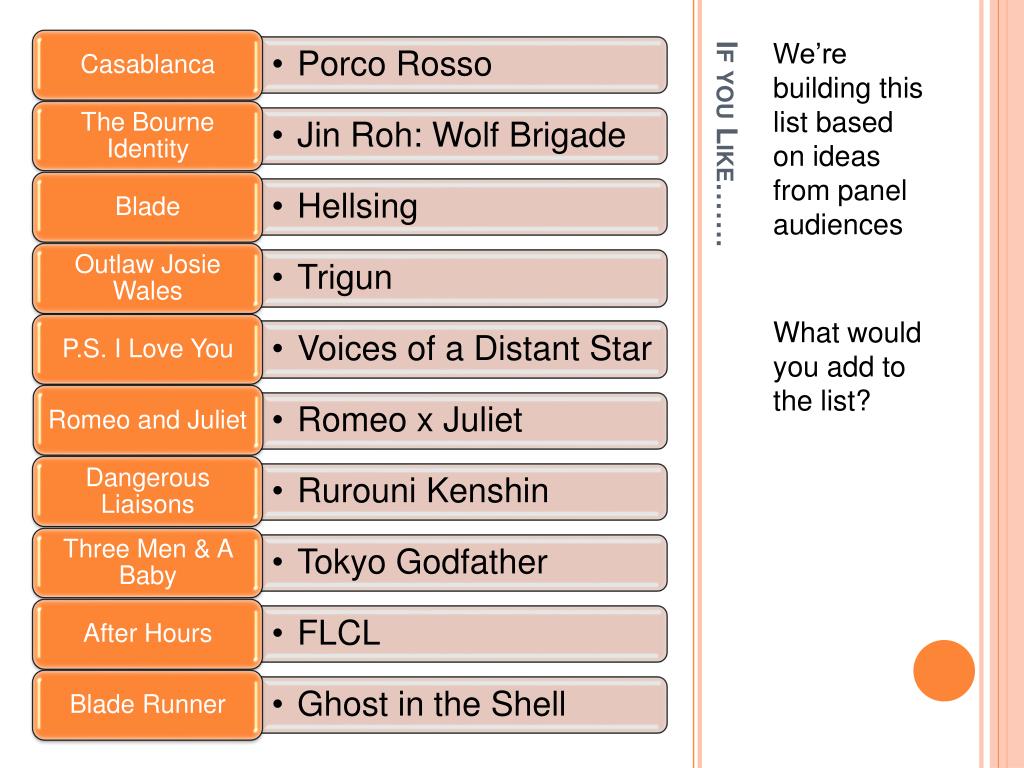Select the Outlaw Josie Wales box

click(x=148, y=278)
